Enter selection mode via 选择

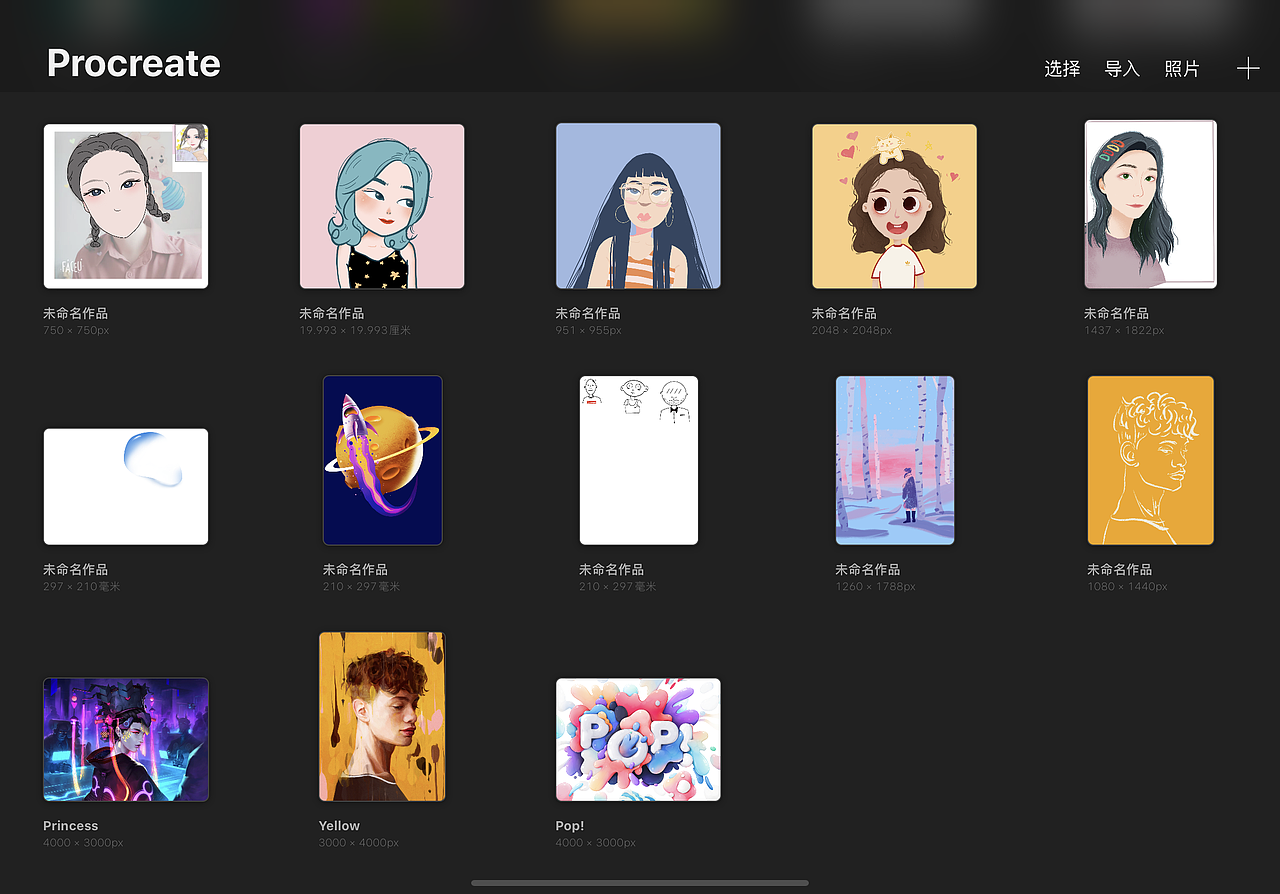pos(1061,69)
